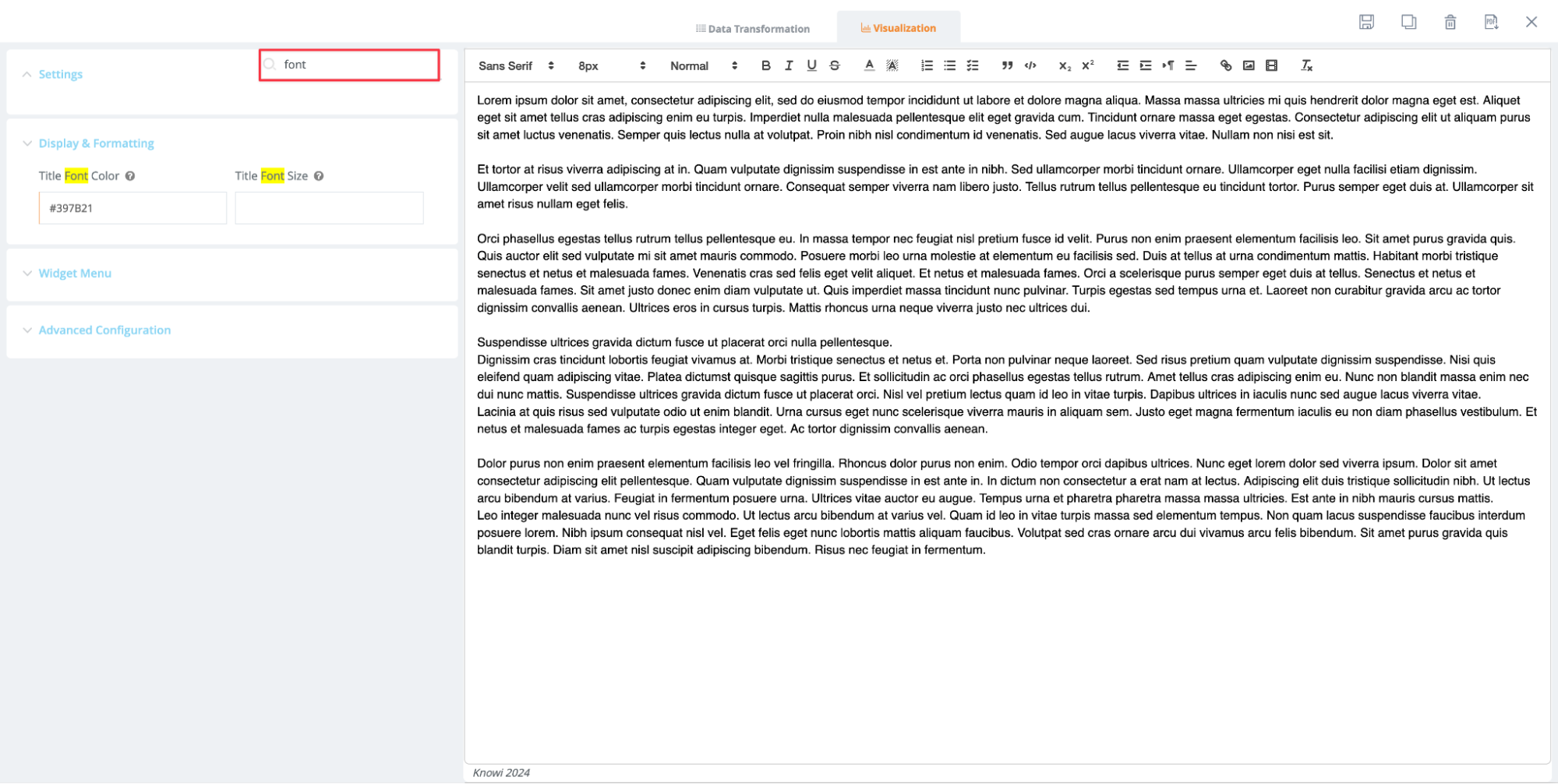Clear formatting with the Tx icon

pos(1306,65)
